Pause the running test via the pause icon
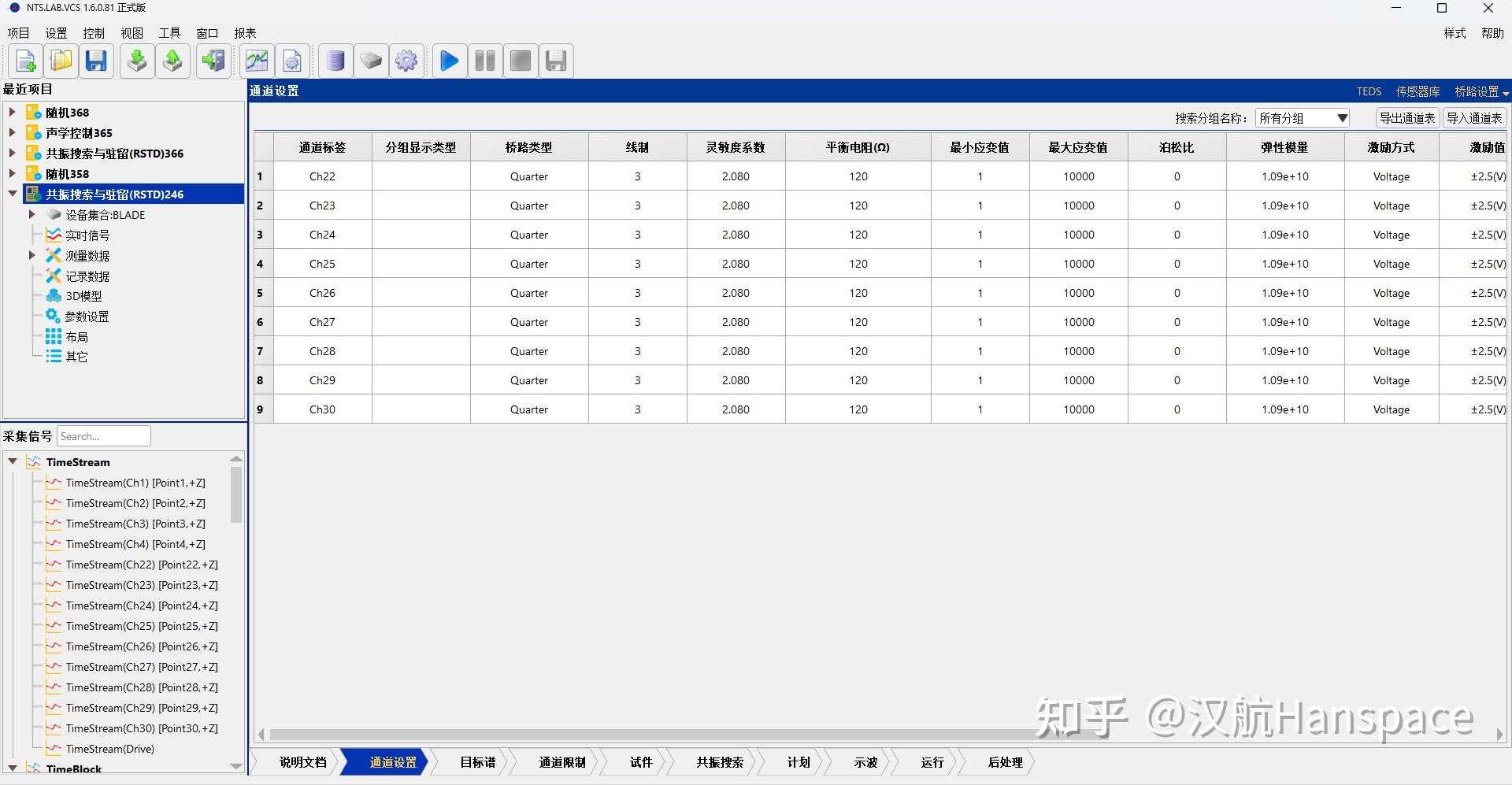The image size is (1512, 785). [x=485, y=61]
